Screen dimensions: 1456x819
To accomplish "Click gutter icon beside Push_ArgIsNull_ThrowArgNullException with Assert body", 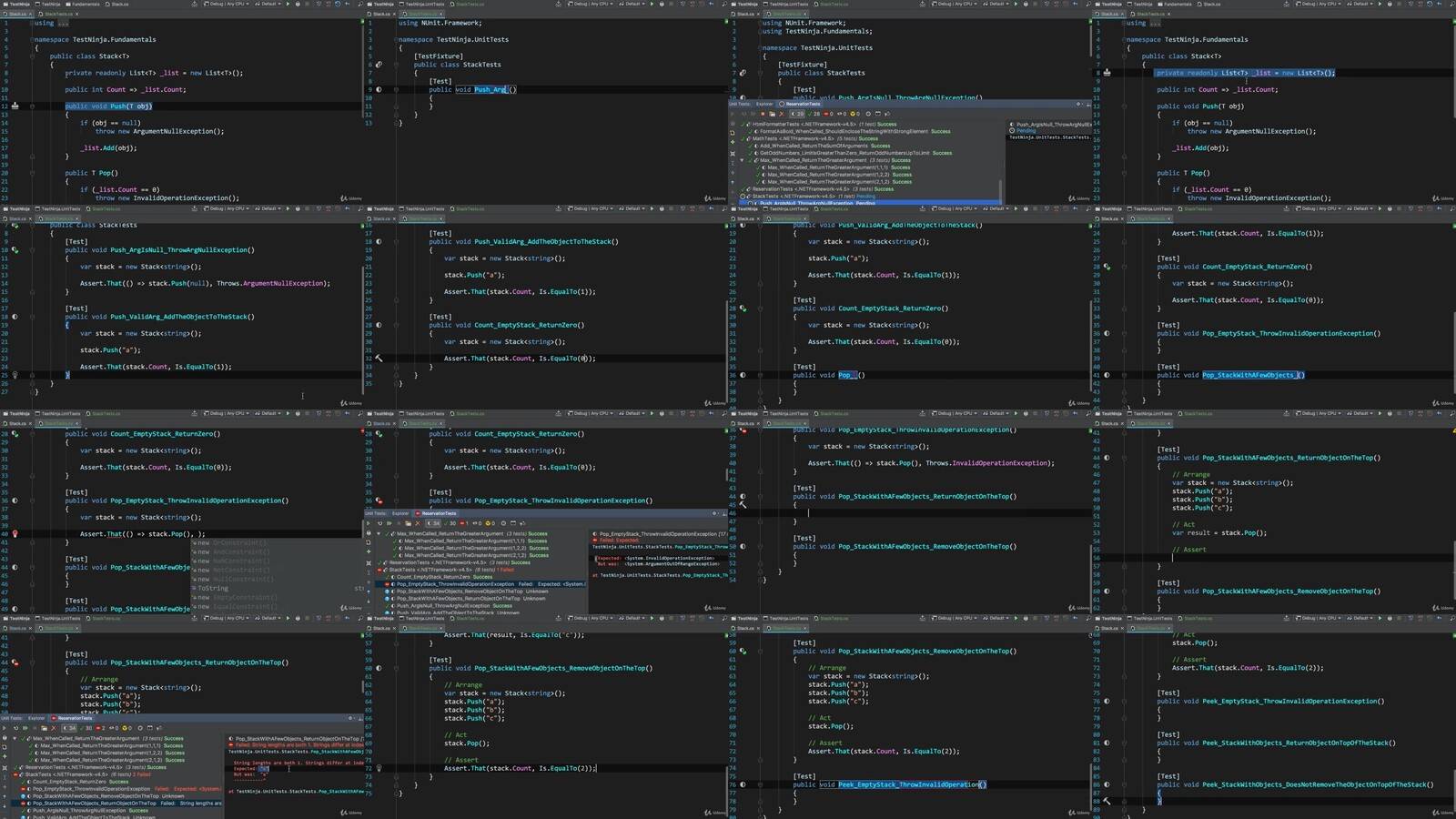I will pyautogui.click(x=15, y=250).
